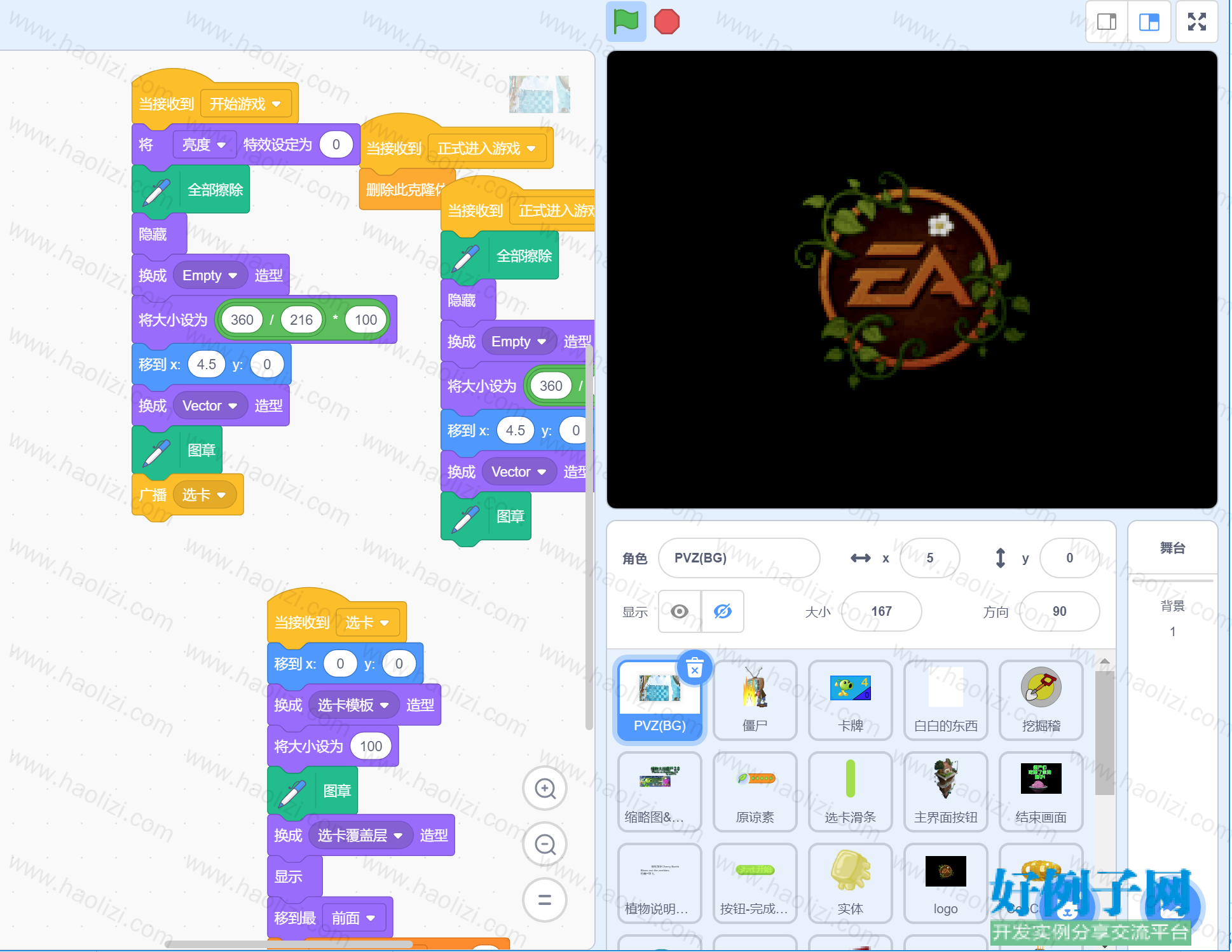Zoom in on the script workspace
This screenshot has height=952, width=1232.
tap(545, 789)
